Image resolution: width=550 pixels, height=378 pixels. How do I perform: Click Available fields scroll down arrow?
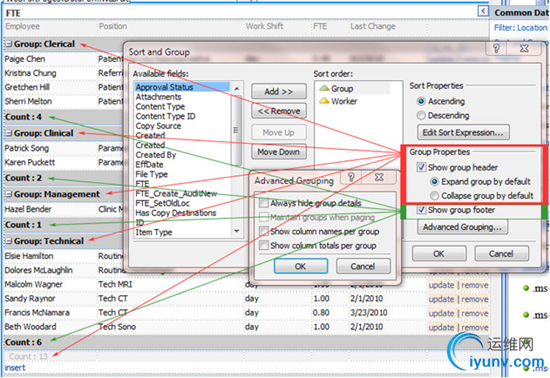[237, 231]
